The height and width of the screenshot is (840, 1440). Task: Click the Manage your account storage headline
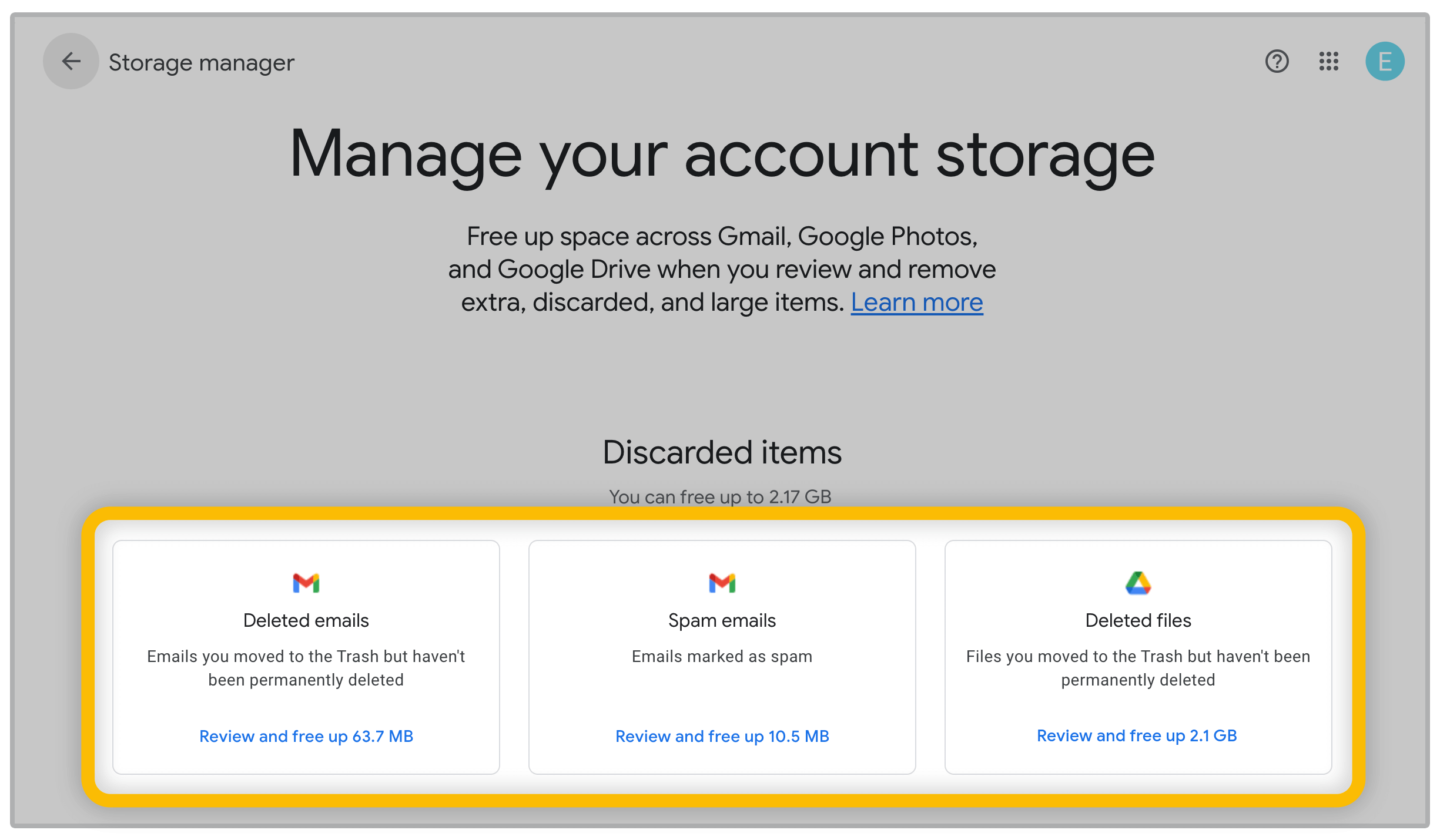[x=722, y=154]
